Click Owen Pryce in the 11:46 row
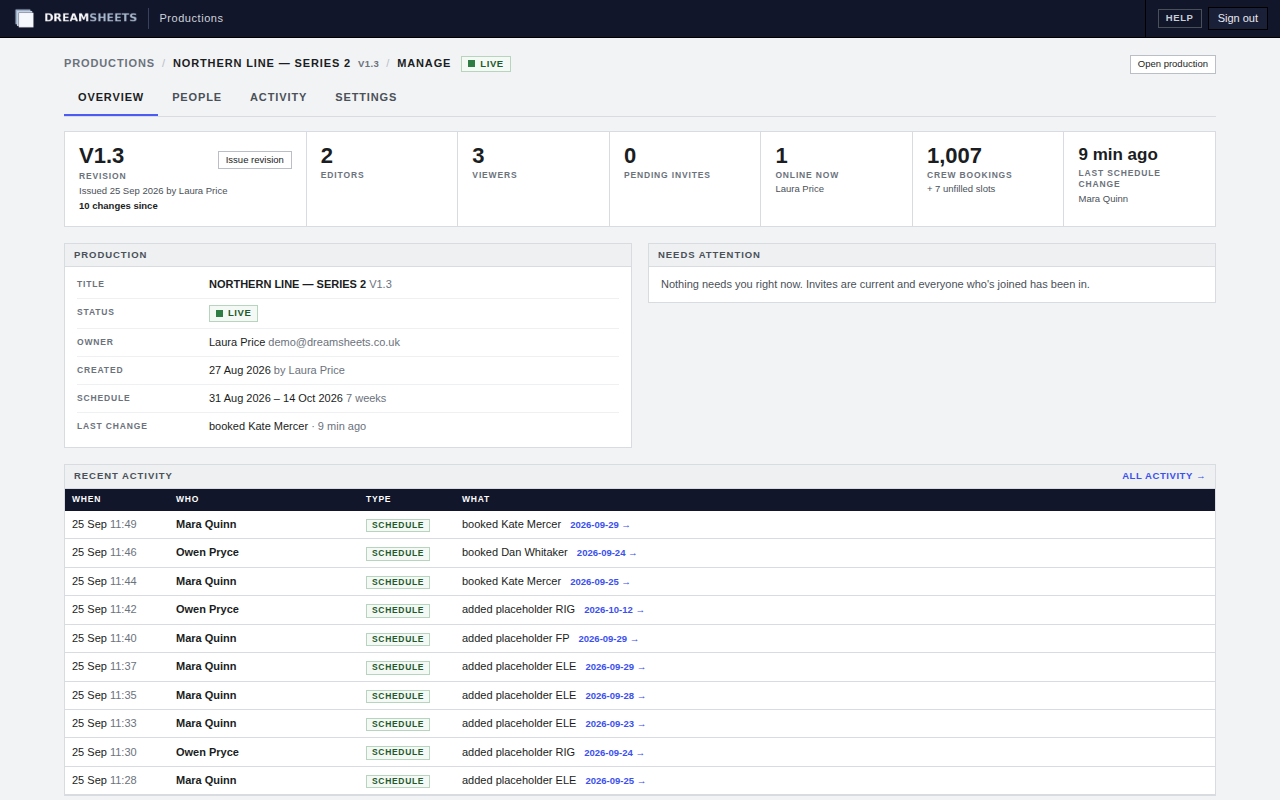The image size is (1280, 800). pyautogui.click(x=207, y=552)
